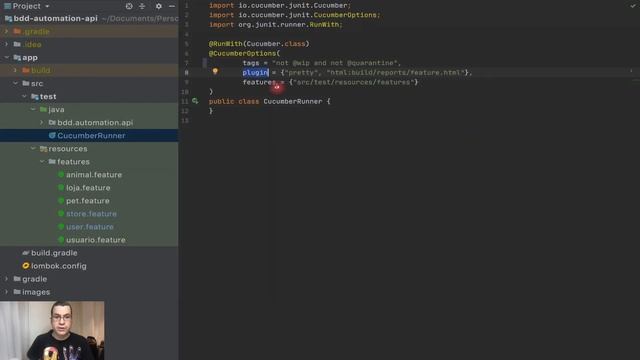The image size is (640, 360).
Task: Expand the .gradle folder
Action: [x=6, y=31]
